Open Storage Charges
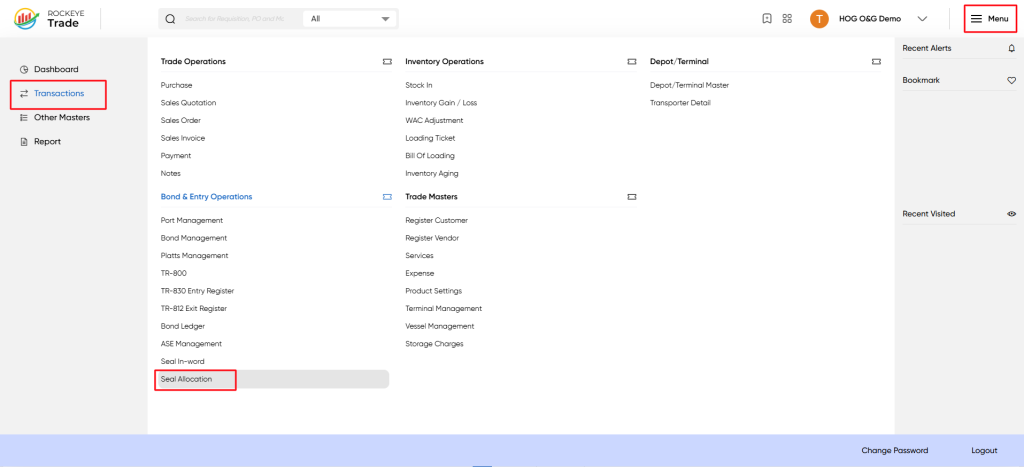 pyautogui.click(x=434, y=344)
